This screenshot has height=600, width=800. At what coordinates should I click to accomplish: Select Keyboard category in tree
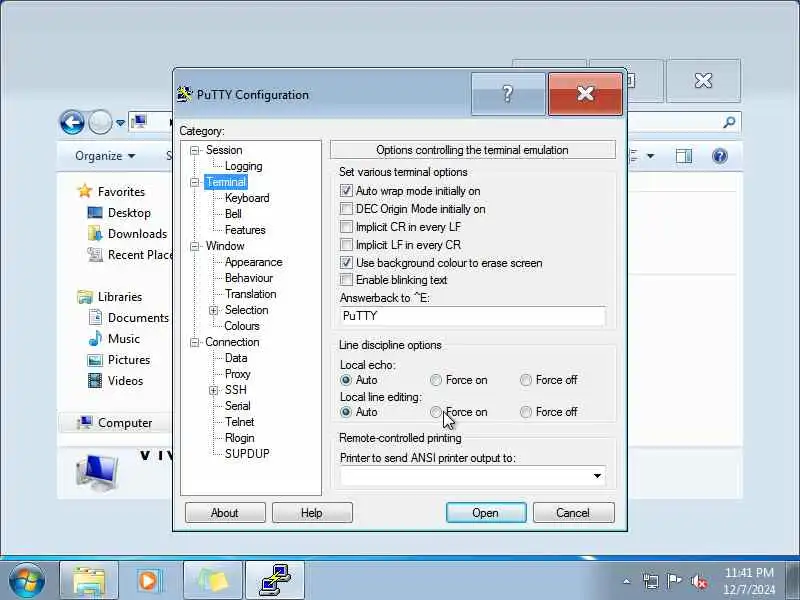247,198
